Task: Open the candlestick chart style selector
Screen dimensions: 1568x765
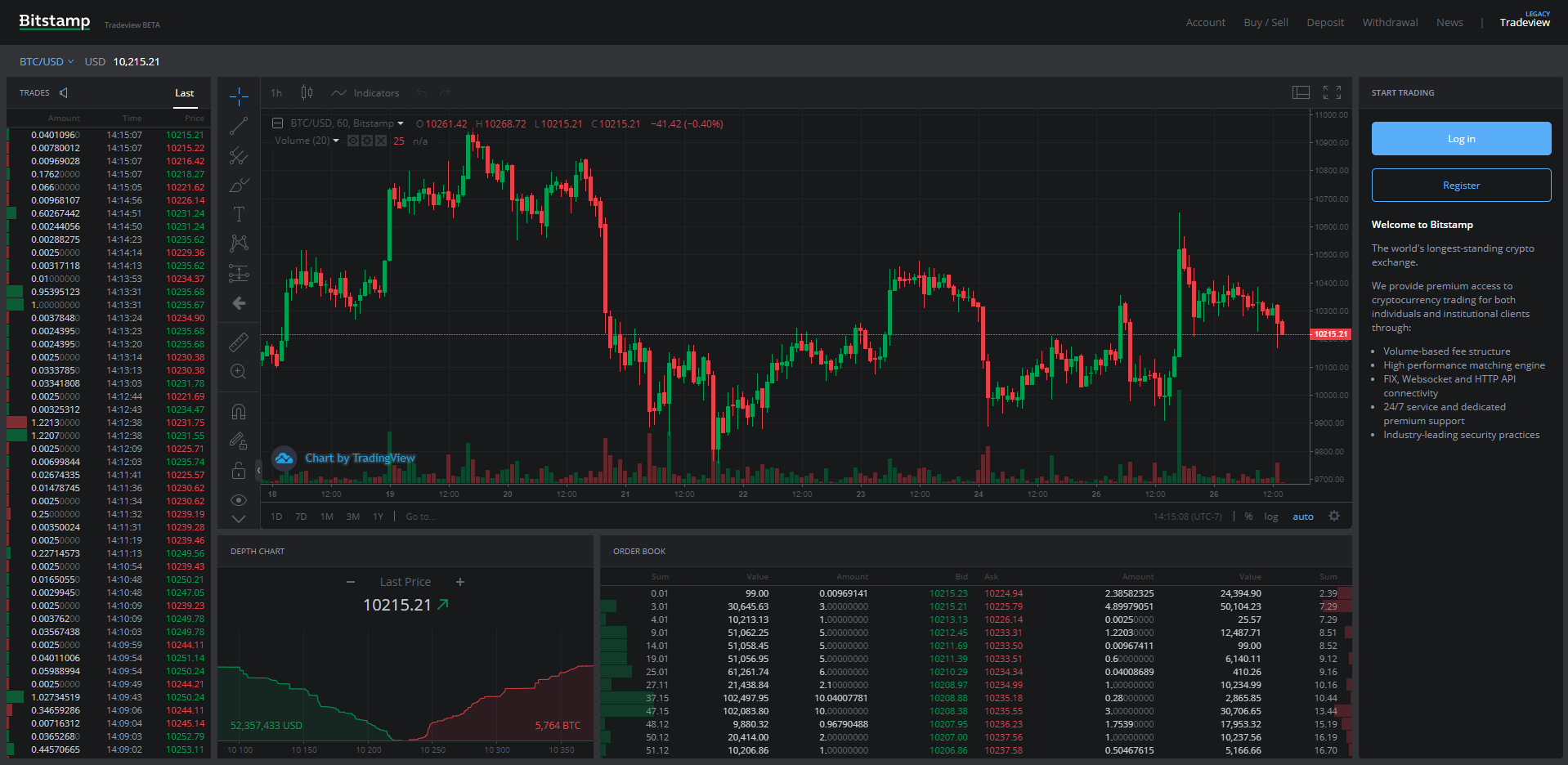Action: (307, 93)
